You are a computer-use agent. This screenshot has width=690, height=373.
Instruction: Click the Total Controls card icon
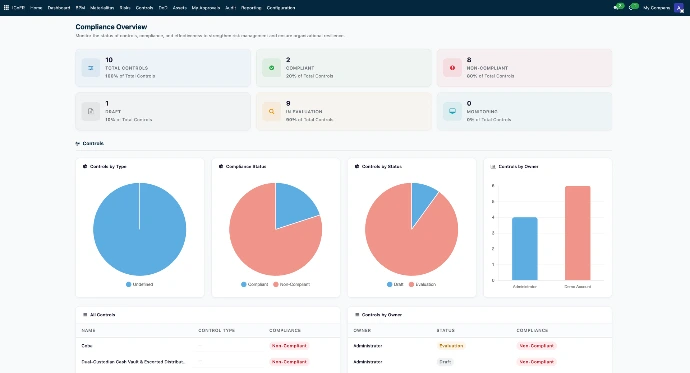click(91, 68)
